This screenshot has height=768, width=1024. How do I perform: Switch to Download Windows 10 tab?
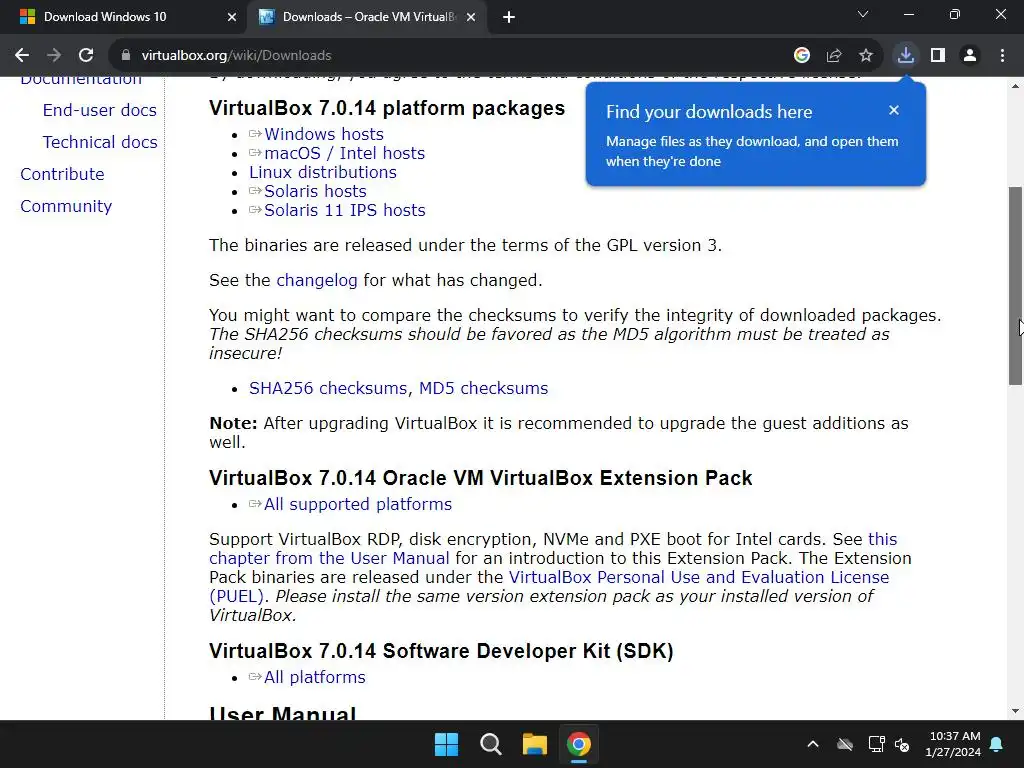(x=123, y=17)
